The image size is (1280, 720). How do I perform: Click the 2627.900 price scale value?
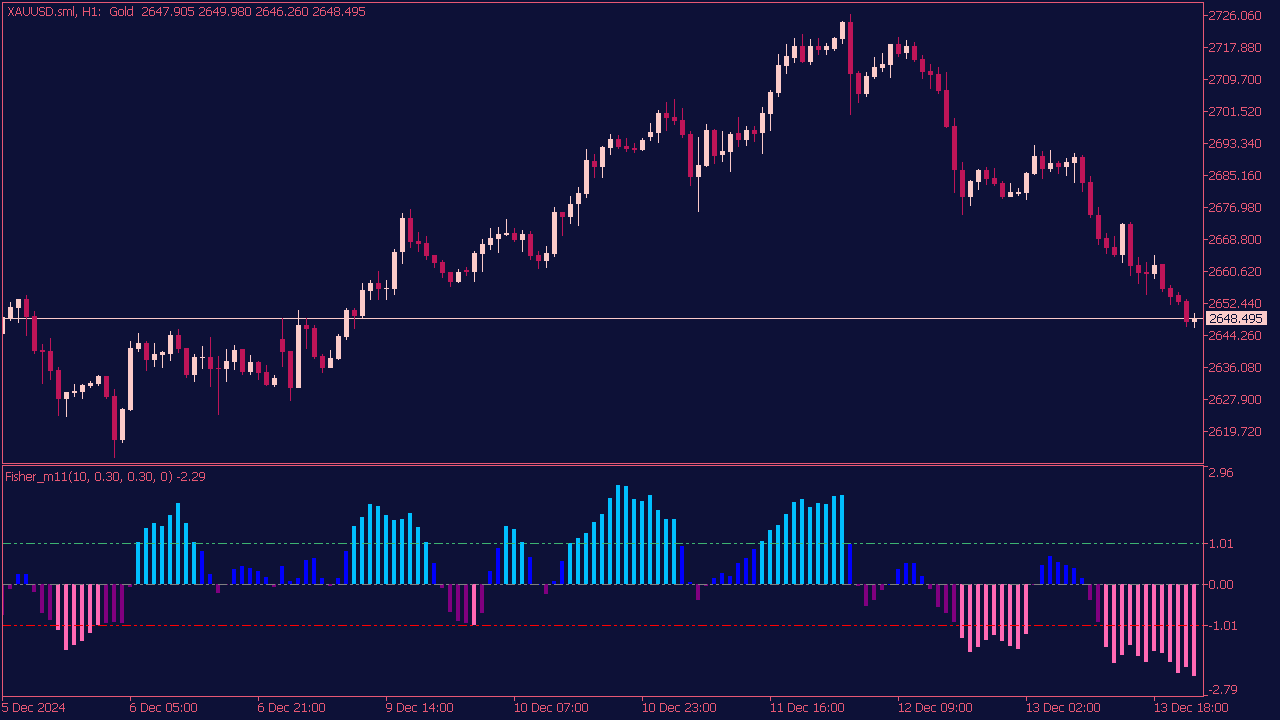point(1237,400)
